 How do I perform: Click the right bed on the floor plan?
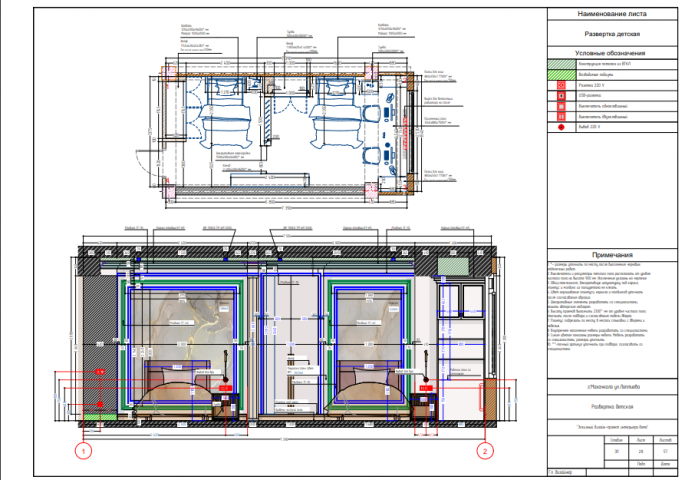(336, 113)
